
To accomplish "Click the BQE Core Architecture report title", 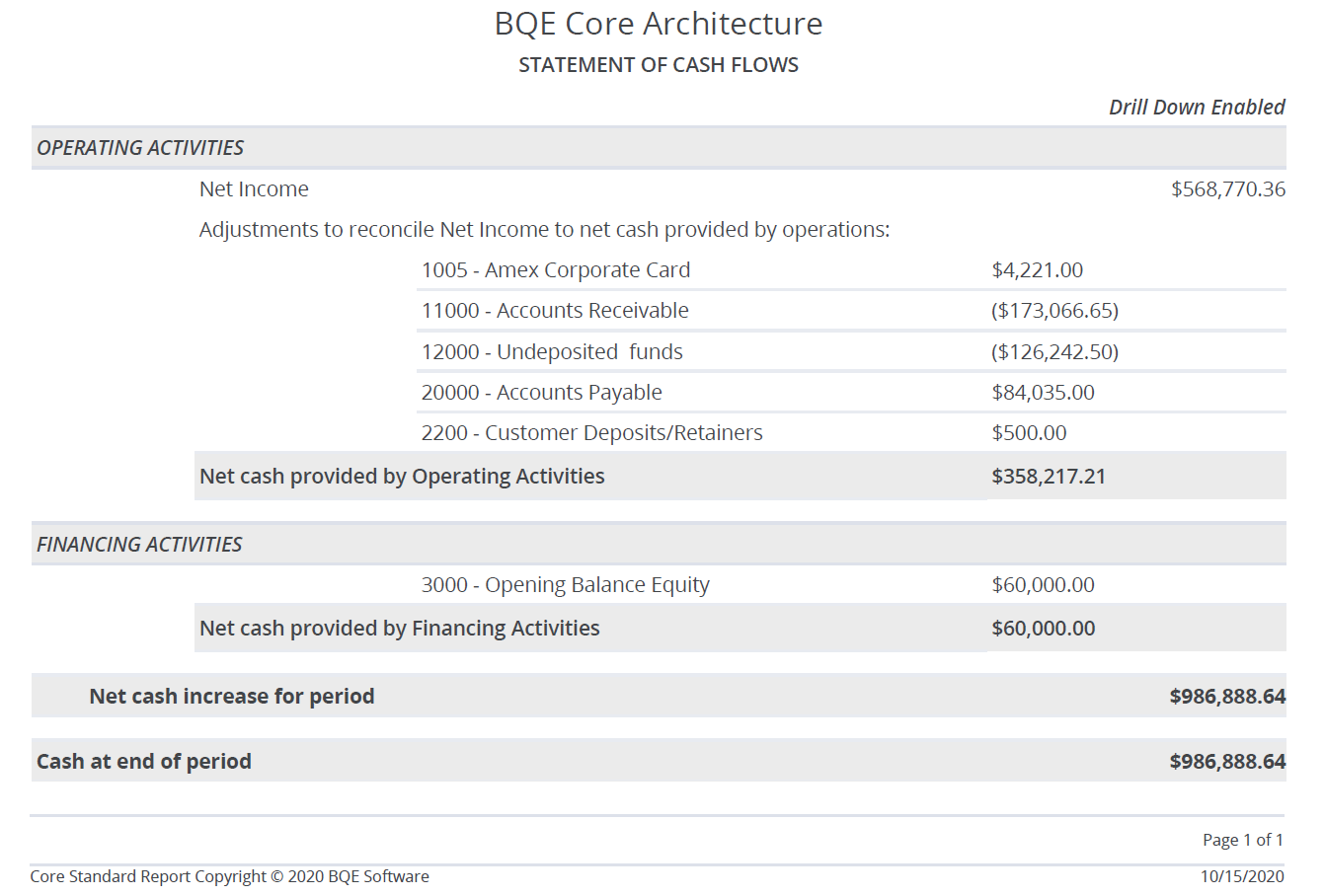I will (659, 24).
